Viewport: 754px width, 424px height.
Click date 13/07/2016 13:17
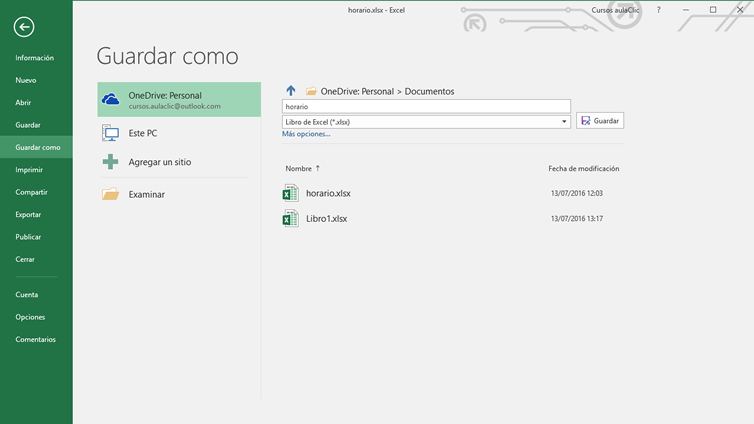click(x=577, y=219)
